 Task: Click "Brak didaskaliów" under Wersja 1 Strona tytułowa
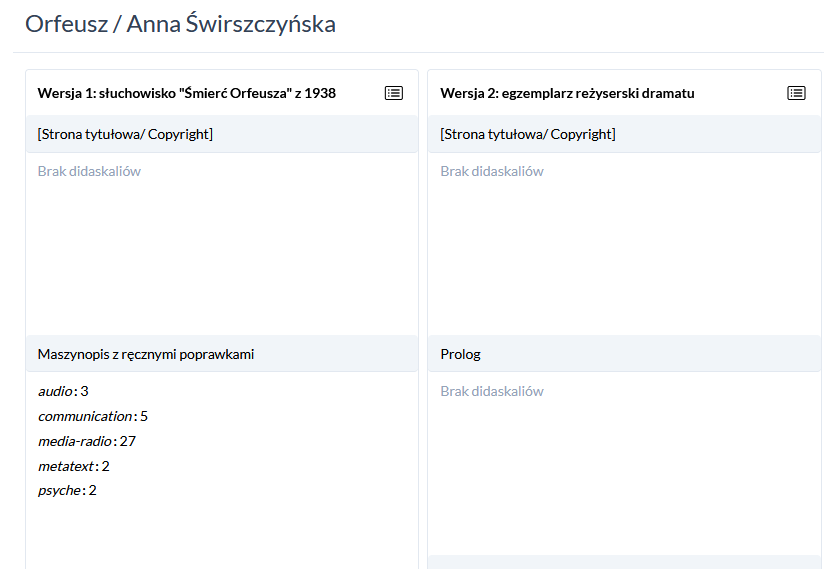90,171
